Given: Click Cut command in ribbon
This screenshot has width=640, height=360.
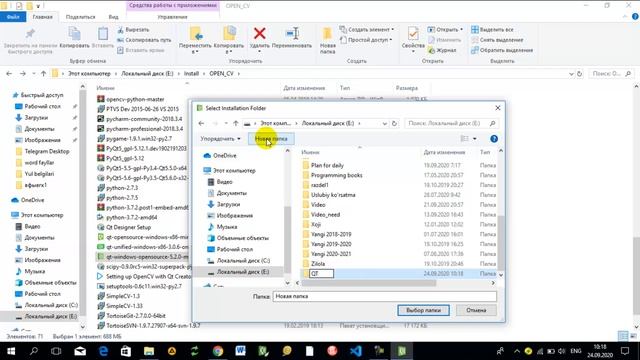Looking at the screenshot, I should pyautogui.click(x=133, y=30).
